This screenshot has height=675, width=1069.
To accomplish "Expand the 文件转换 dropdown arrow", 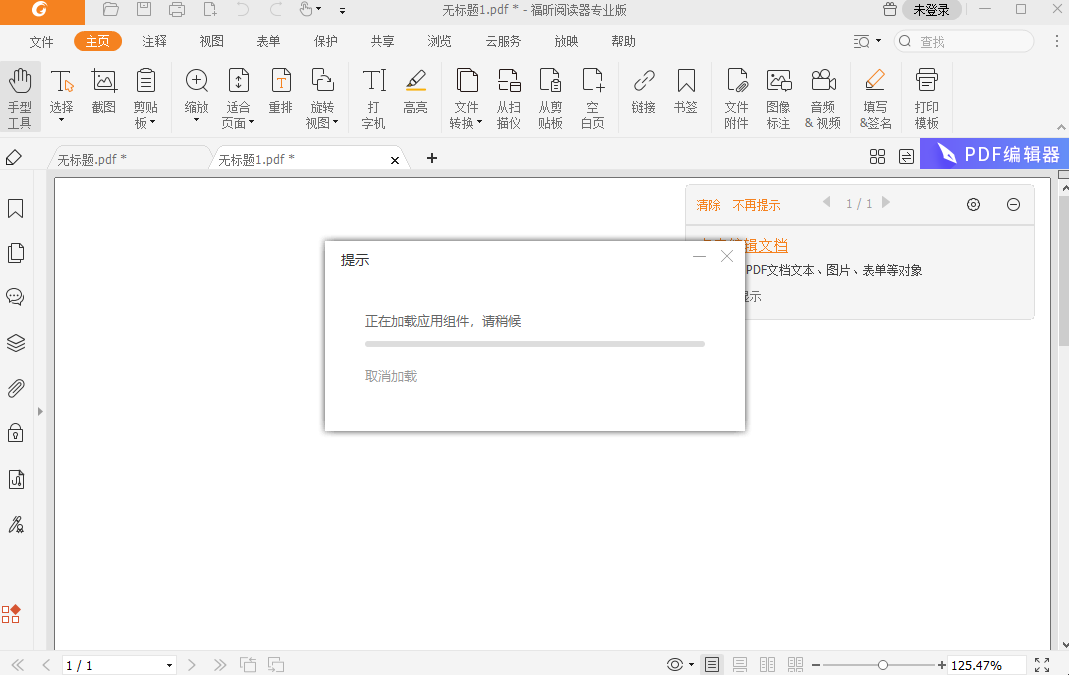I will (480, 123).
